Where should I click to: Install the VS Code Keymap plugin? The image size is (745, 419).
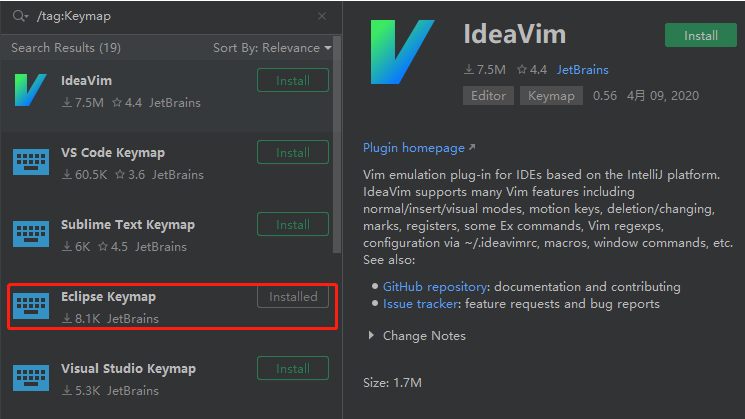click(x=293, y=152)
